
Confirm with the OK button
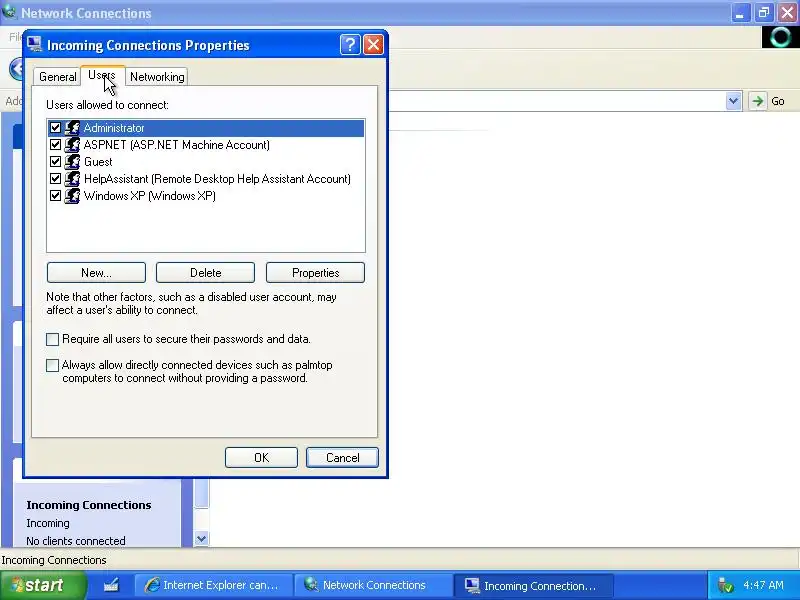click(x=261, y=458)
